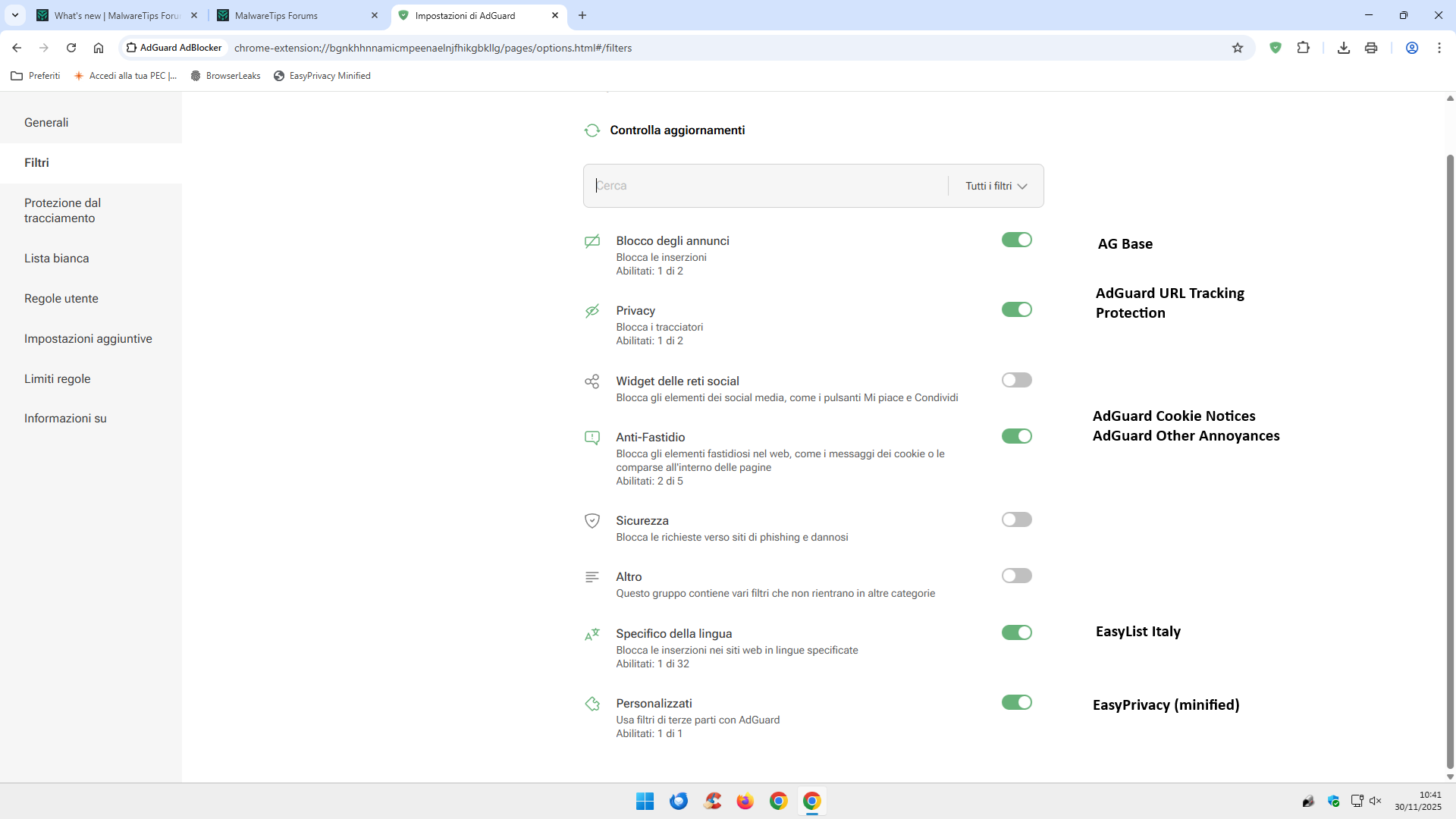This screenshot has height=819, width=1456.
Task: Disable the Blocco degli annunci toggle
Action: (x=1016, y=240)
